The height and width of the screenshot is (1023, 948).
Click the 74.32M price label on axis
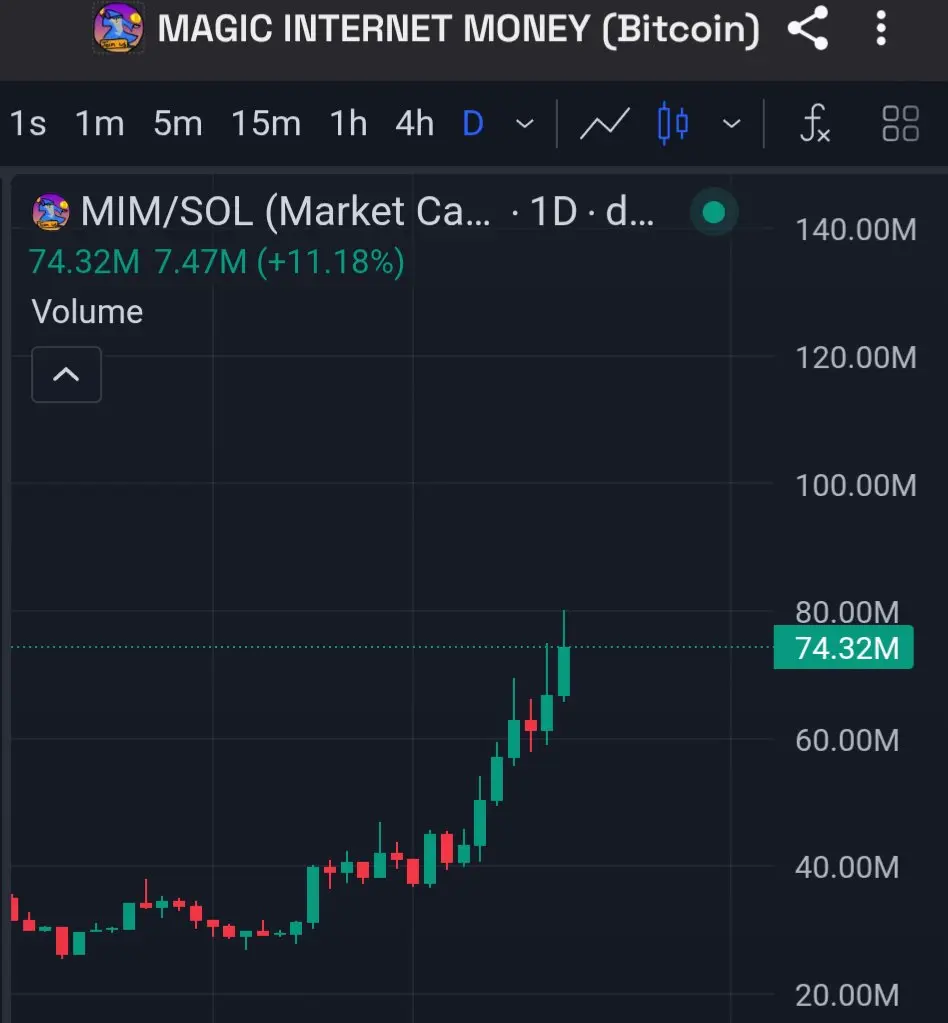click(x=844, y=647)
